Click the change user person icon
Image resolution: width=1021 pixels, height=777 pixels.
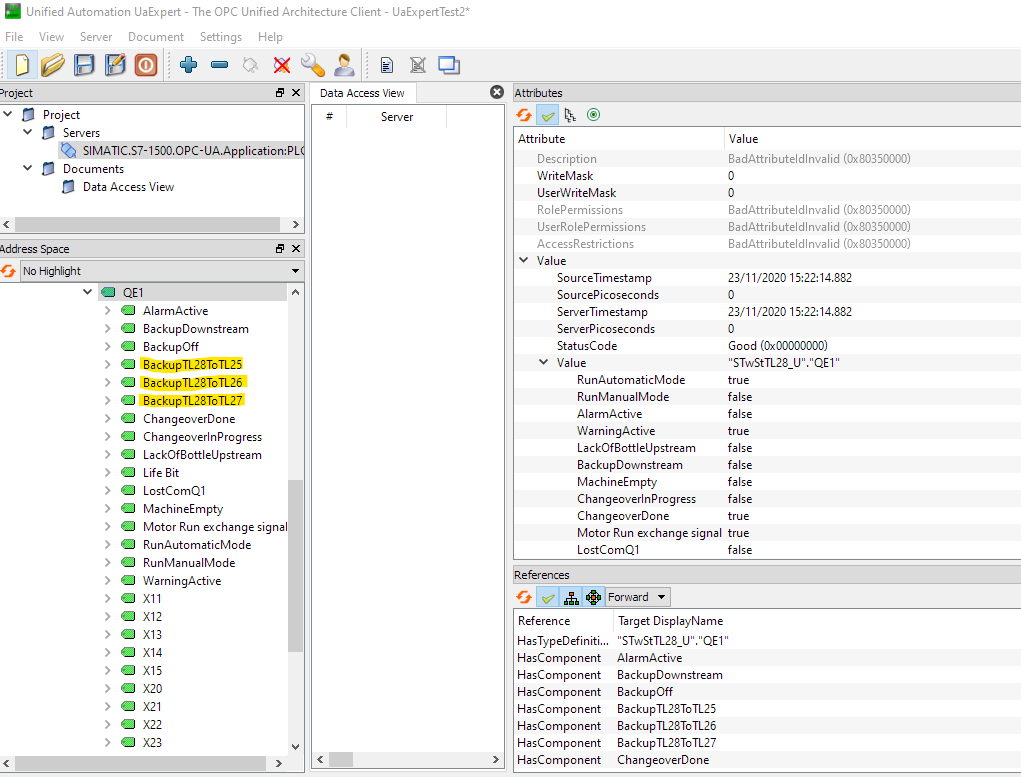click(344, 64)
